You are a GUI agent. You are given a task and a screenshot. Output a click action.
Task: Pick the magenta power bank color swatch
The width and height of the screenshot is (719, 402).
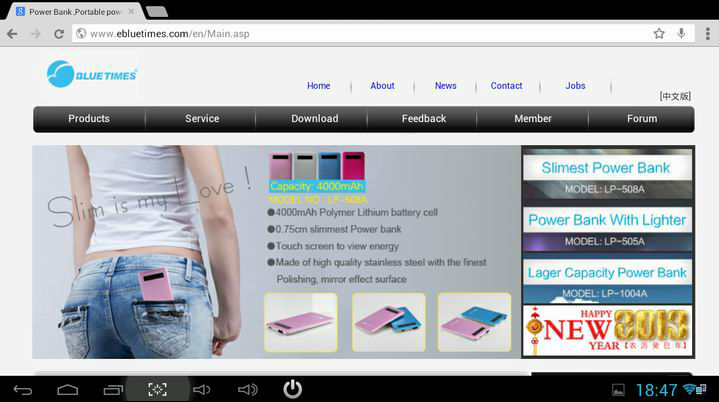353,166
